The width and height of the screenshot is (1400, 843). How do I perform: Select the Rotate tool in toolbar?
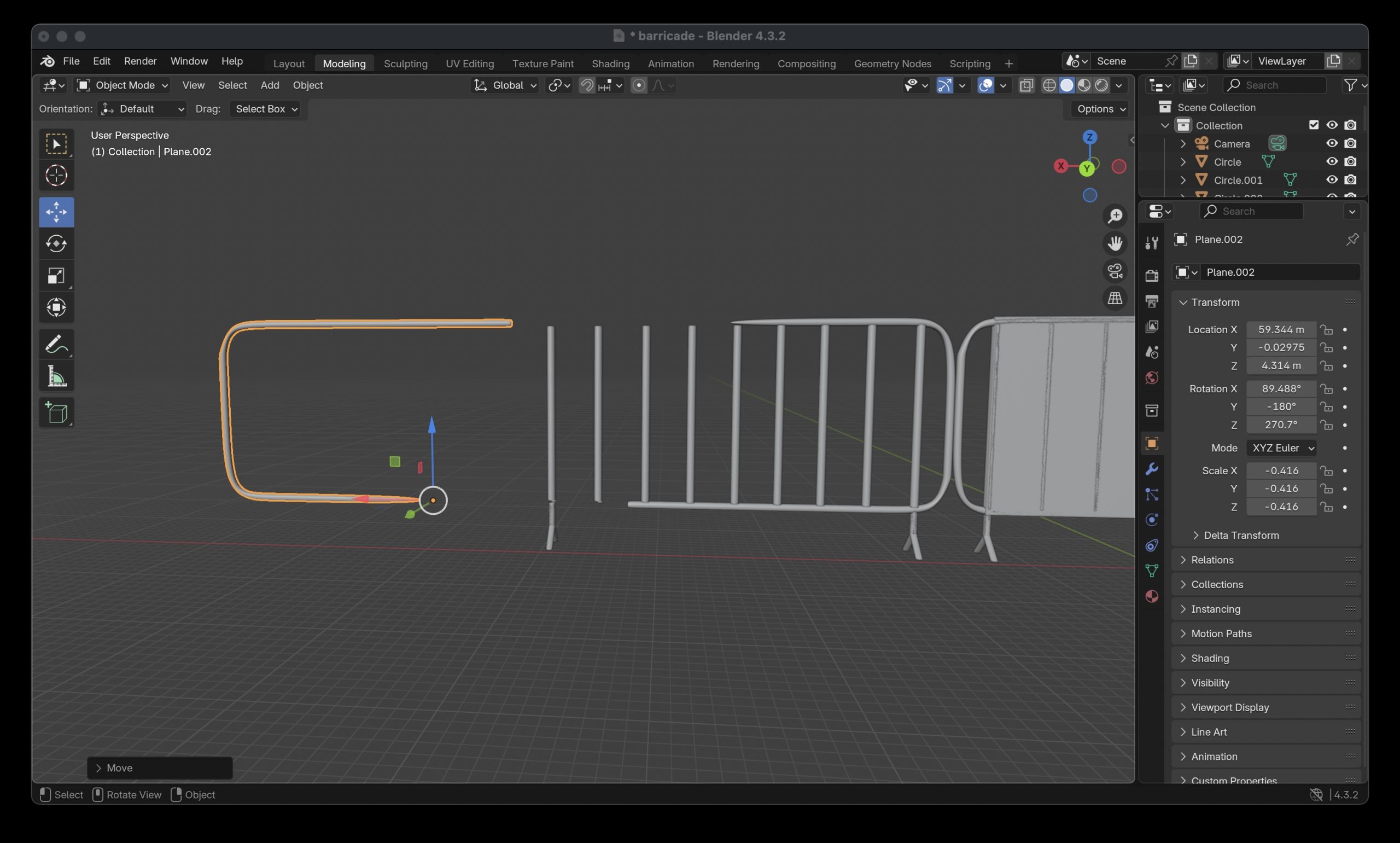pos(56,243)
